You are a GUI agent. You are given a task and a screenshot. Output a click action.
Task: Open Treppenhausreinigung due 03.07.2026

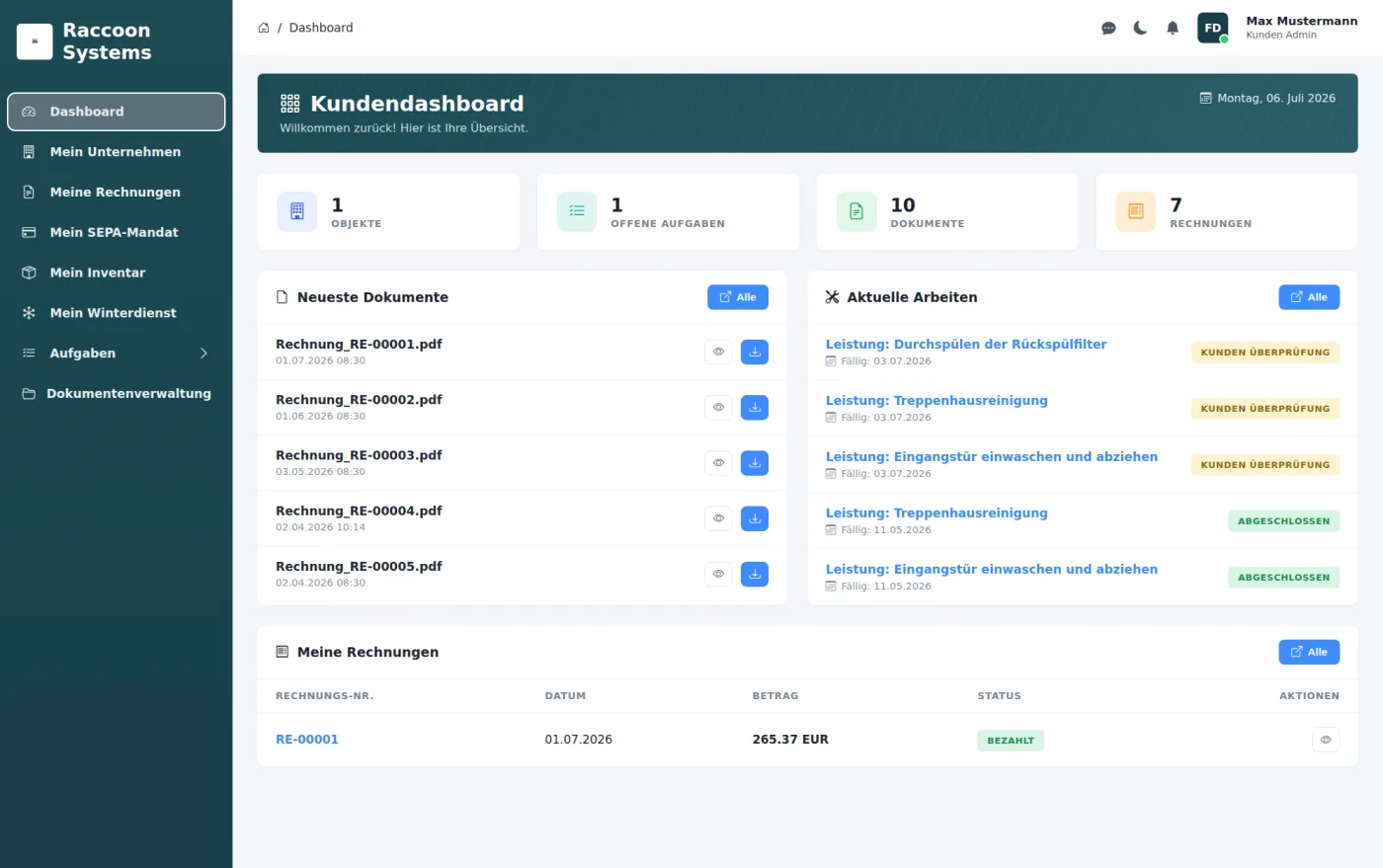point(936,401)
